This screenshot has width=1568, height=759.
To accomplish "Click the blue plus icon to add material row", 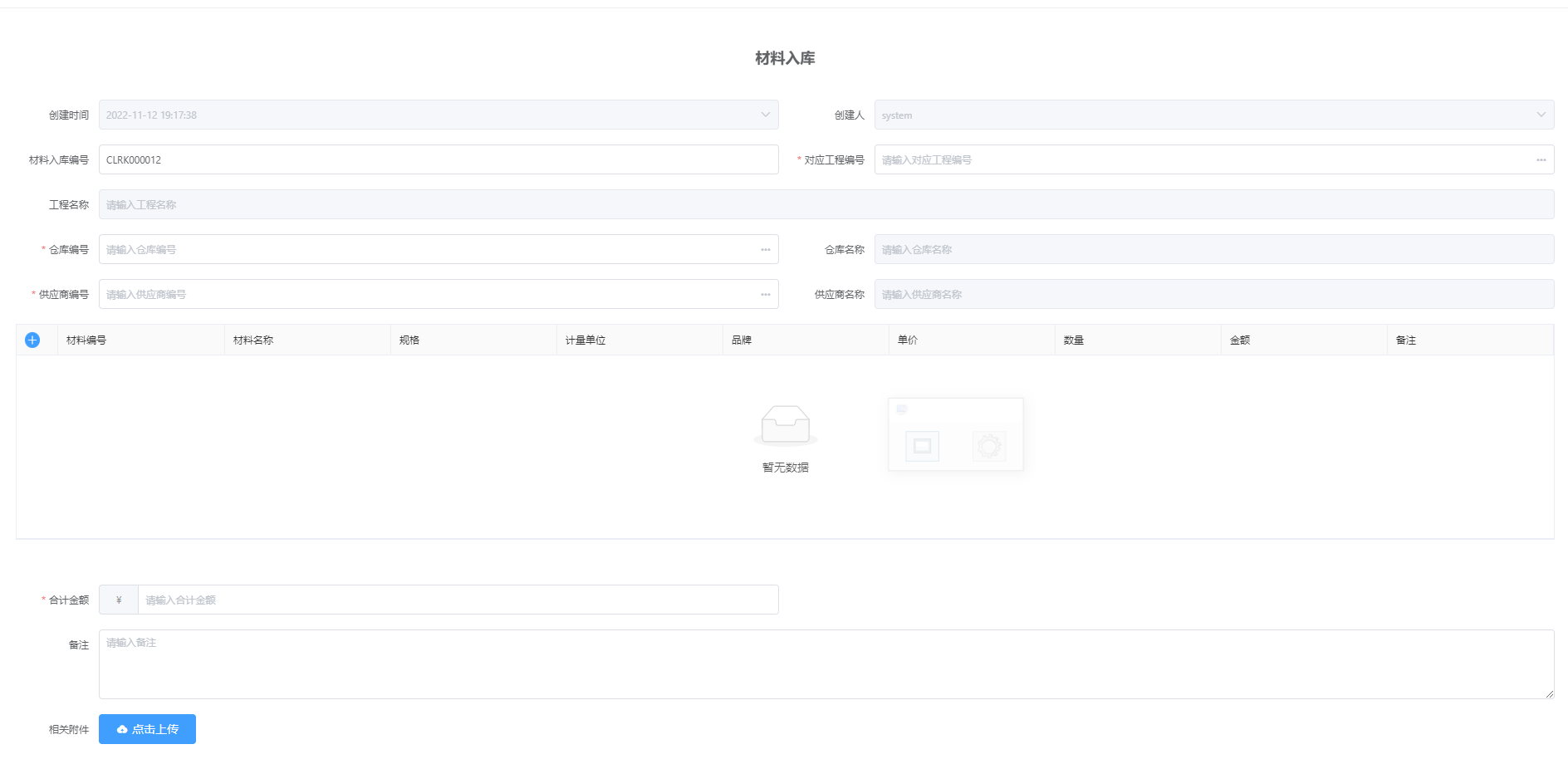I will pos(32,340).
